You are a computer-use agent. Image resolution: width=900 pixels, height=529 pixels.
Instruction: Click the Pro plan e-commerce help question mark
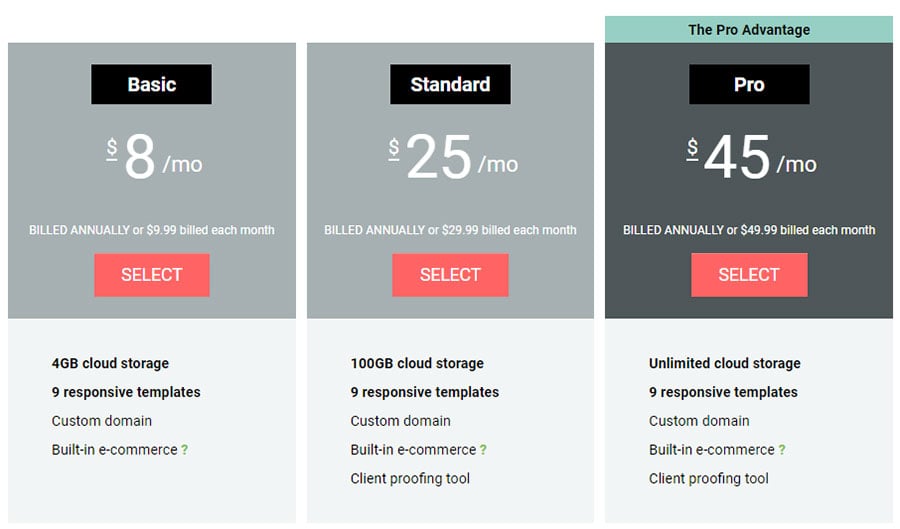pyautogui.click(x=782, y=450)
